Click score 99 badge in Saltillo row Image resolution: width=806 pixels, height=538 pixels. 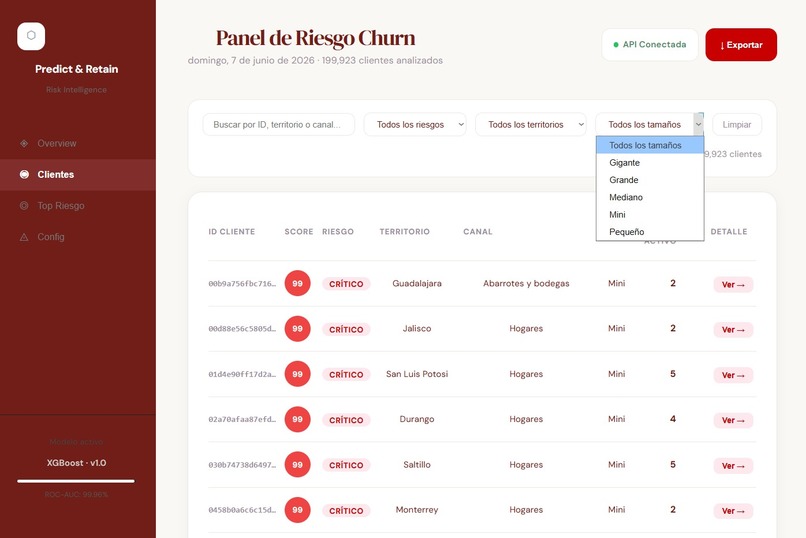tap(297, 465)
